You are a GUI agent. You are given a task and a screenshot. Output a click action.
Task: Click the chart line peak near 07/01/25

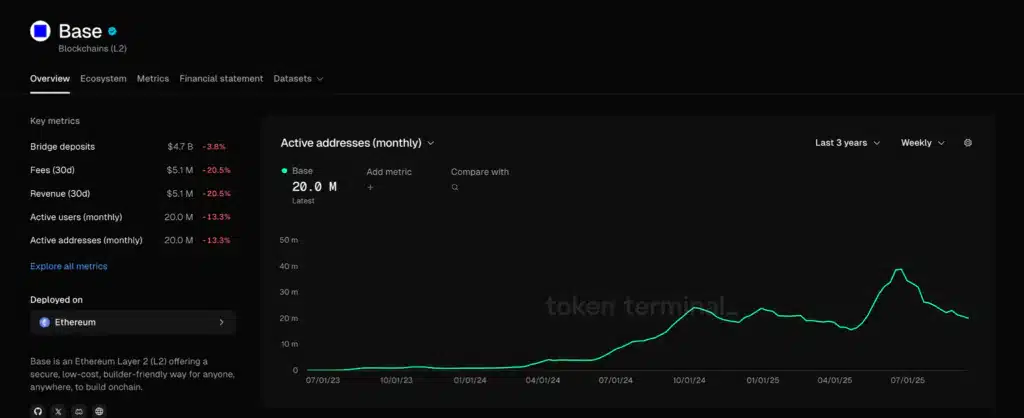tap(898, 270)
